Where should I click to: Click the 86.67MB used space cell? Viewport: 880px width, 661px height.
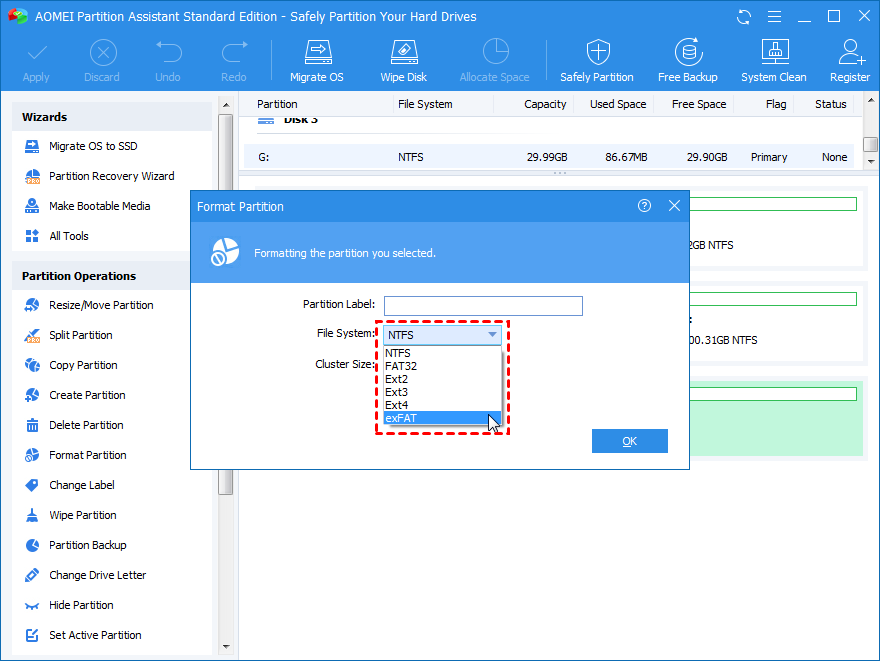tap(626, 158)
